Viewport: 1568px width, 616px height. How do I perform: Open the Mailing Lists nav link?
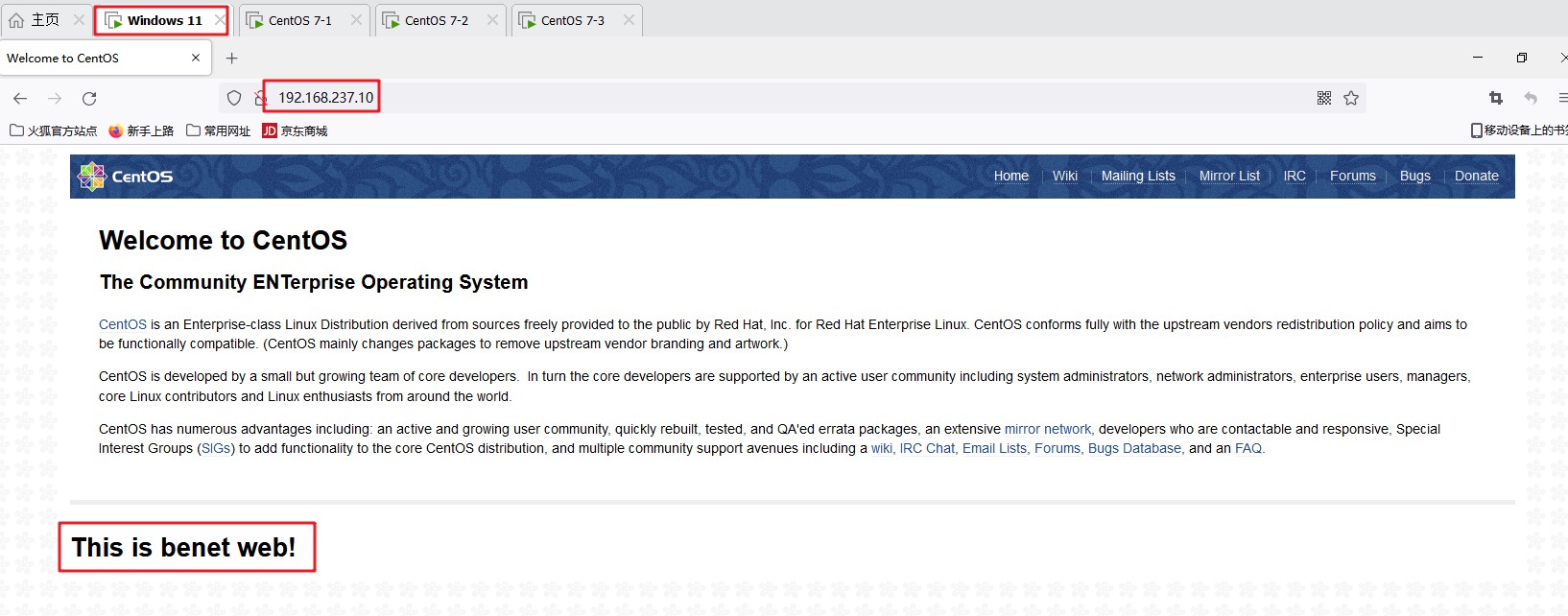point(1138,176)
